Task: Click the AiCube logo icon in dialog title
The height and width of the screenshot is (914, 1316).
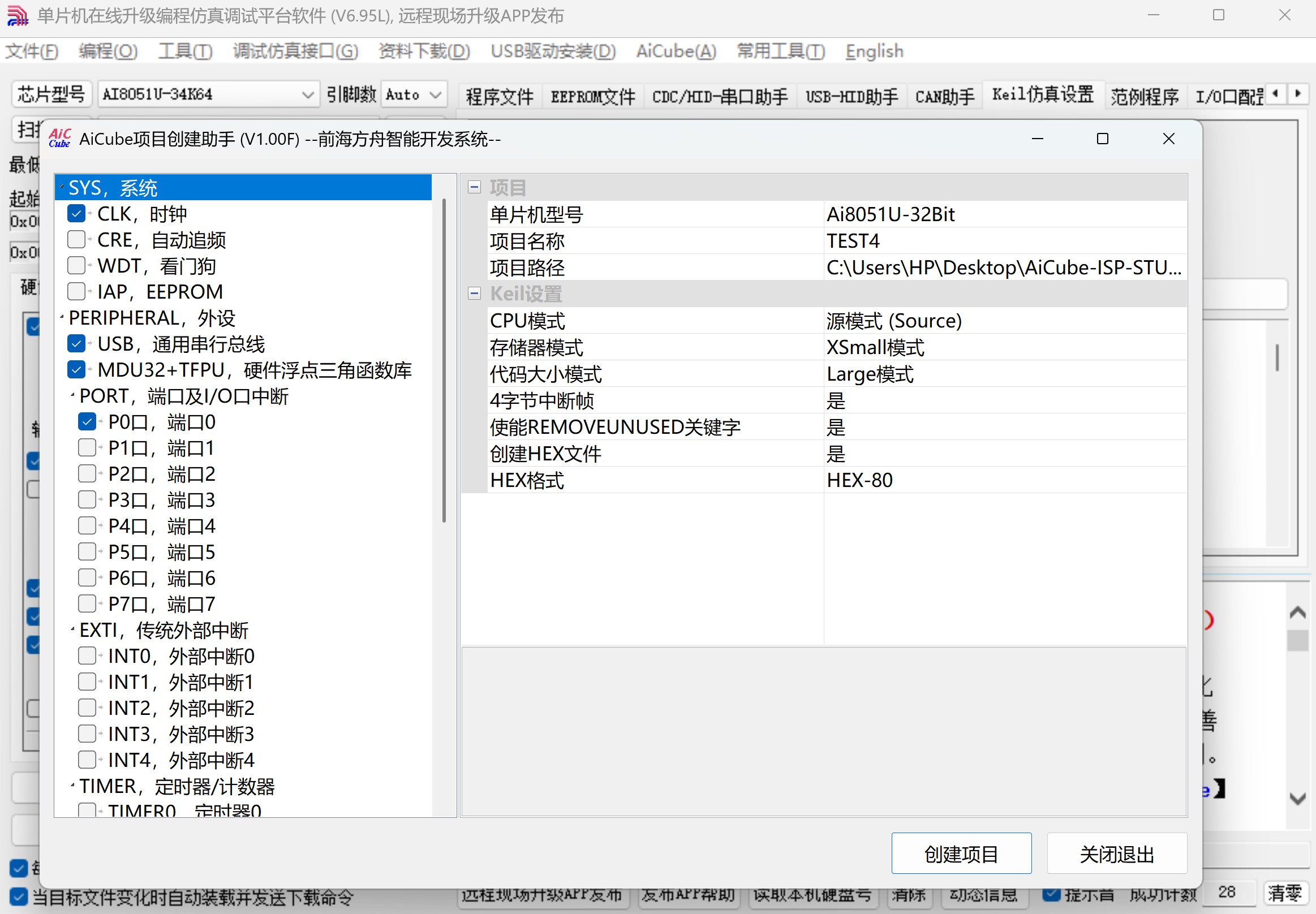Action: [x=59, y=139]
